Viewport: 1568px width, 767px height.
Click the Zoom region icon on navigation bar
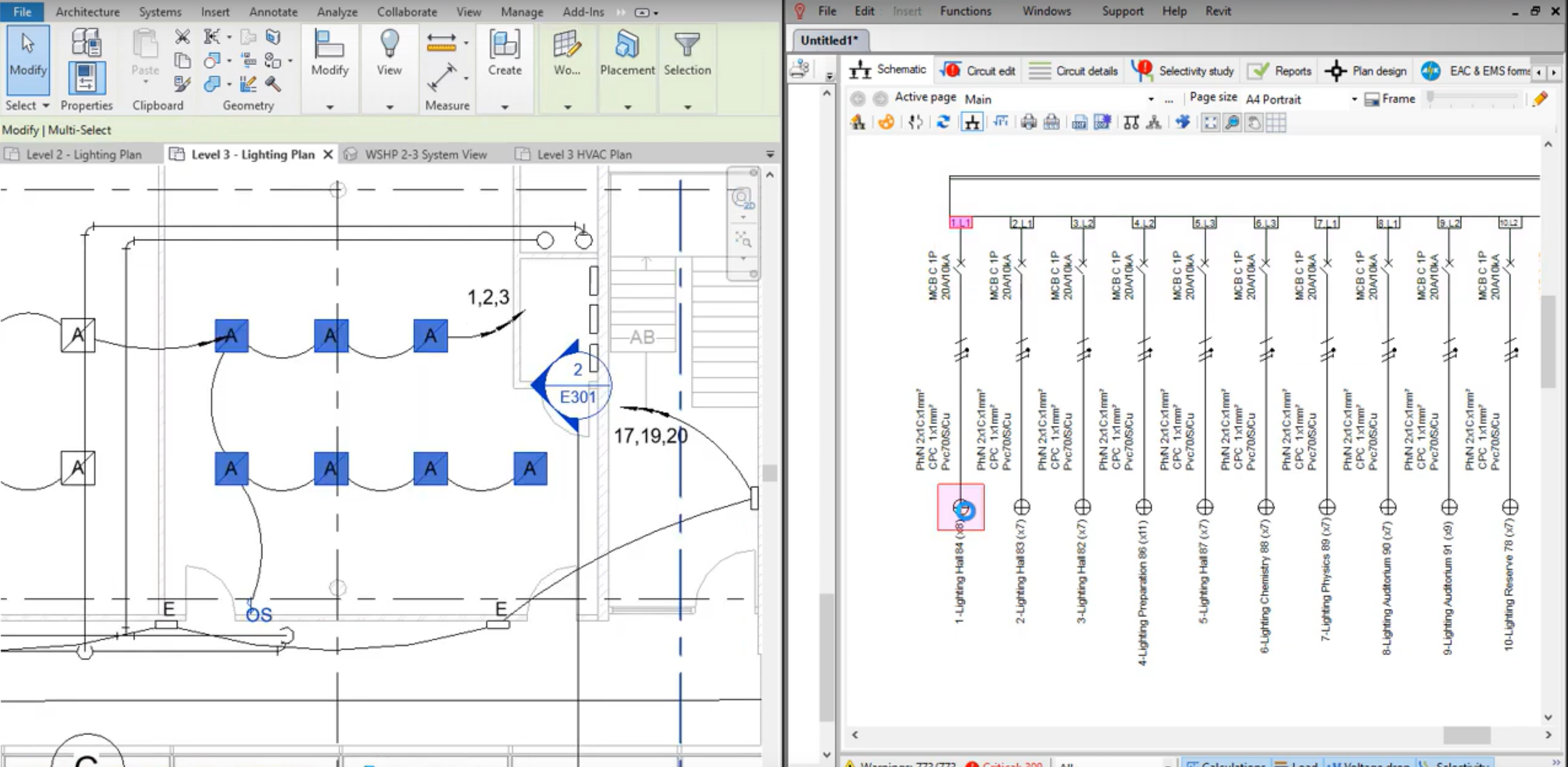pyautogui.click(x=742, y=239)
